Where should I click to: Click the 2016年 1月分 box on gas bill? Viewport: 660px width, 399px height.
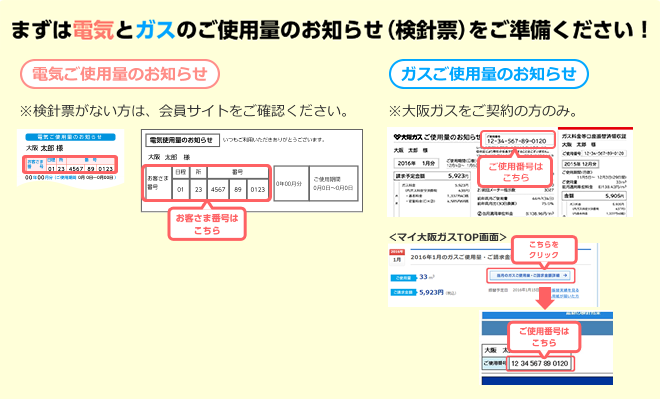pyautogui.click(x=417, y=163)
